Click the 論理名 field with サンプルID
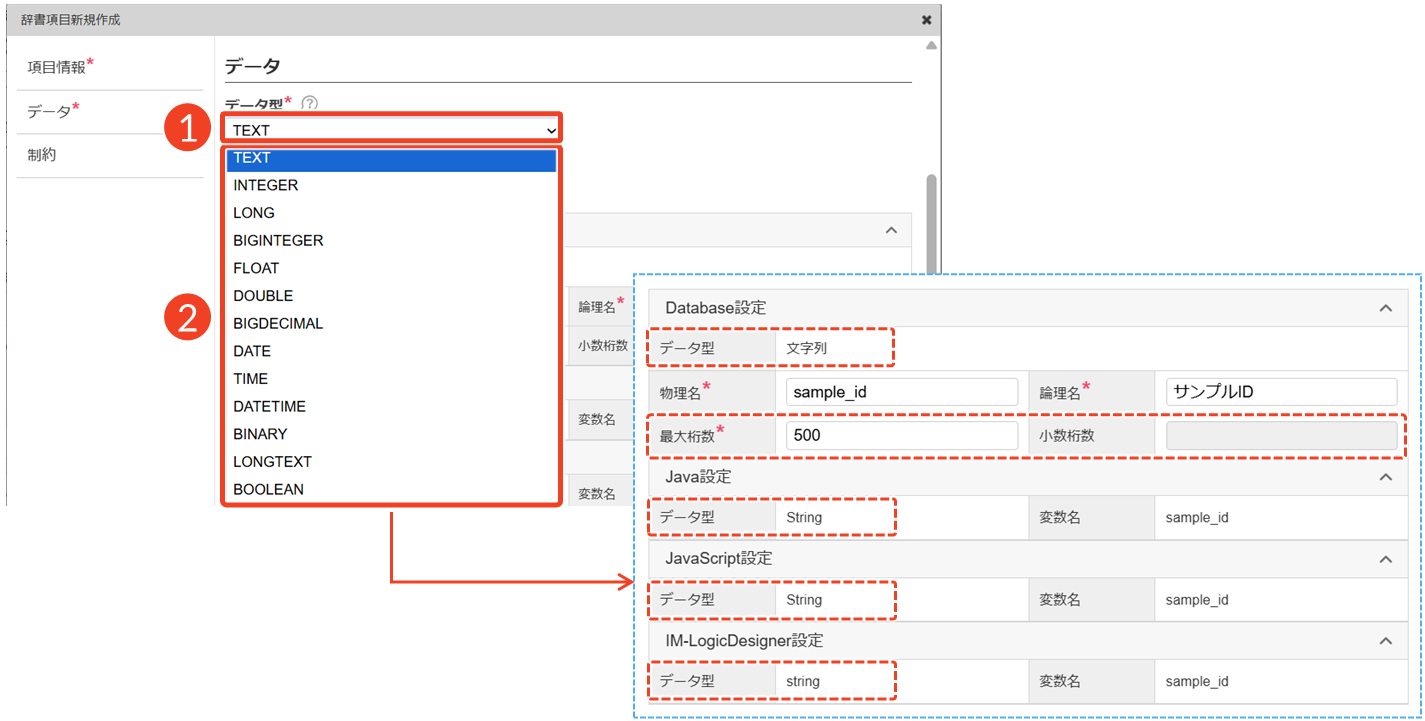Screen dimensions: 1425x721 pyautogui.click(x=1281, y=392)
